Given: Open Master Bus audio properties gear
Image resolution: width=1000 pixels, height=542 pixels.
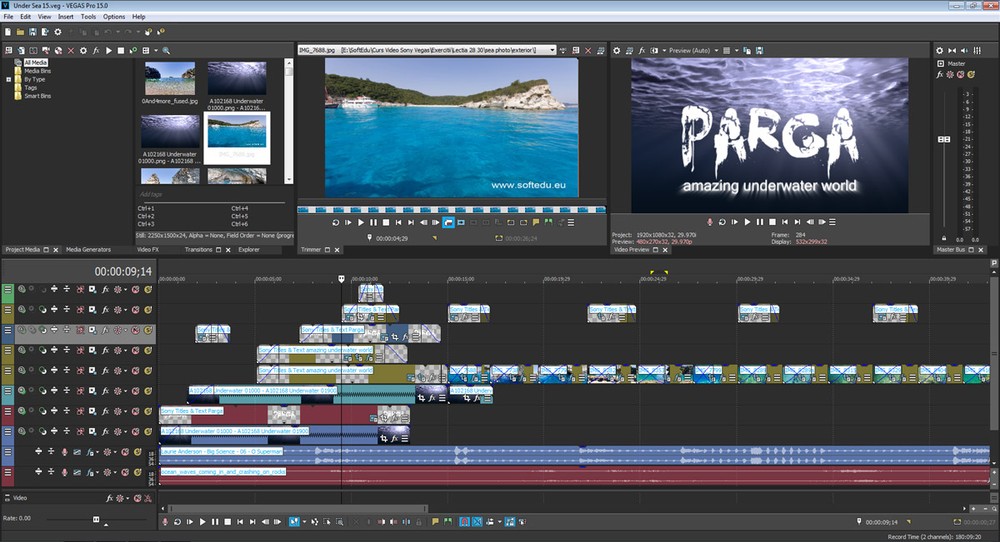Looking at the screenshot, I should click(939, 50).
